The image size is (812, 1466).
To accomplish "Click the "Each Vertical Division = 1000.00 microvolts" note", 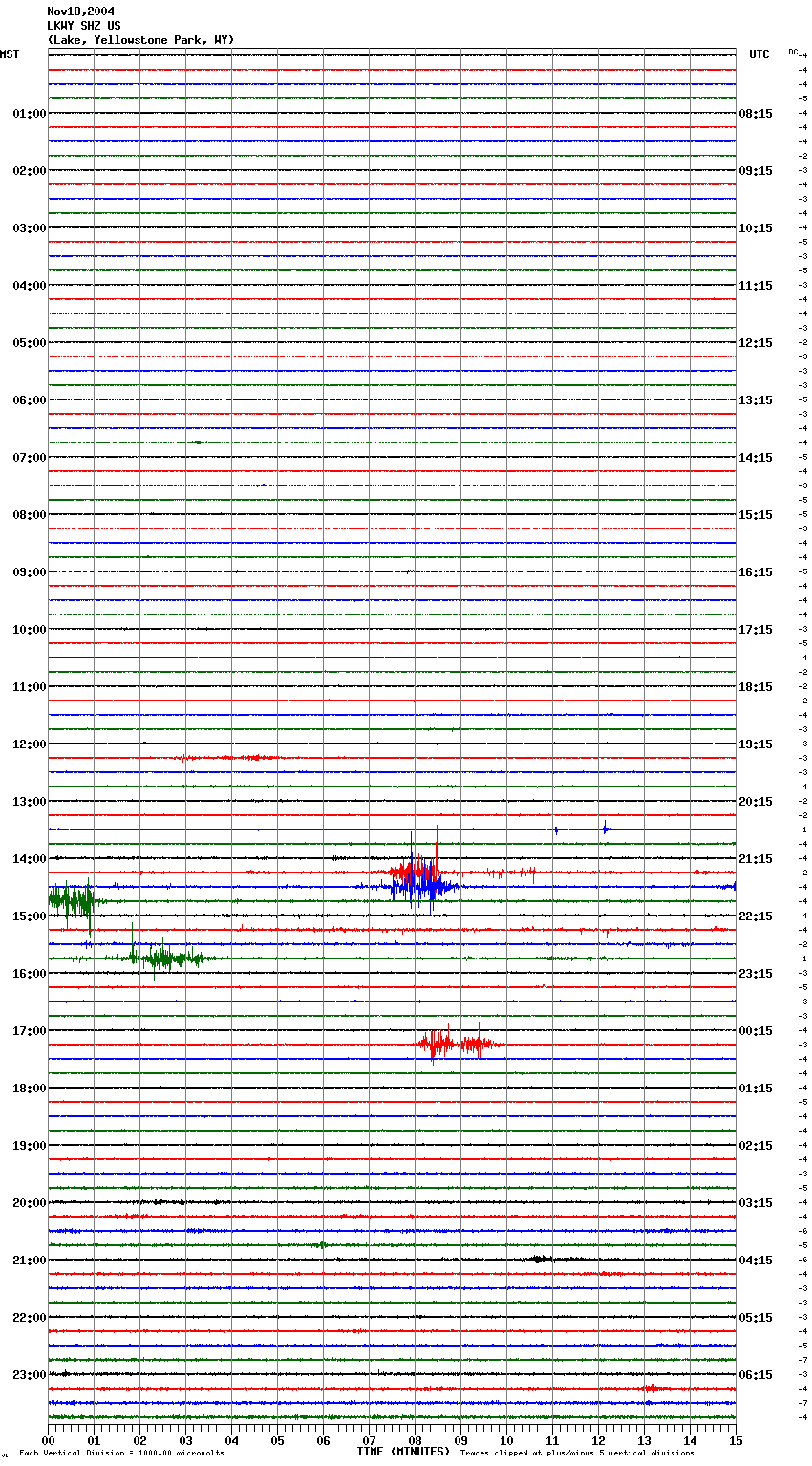I will [x=121, y=1454].
